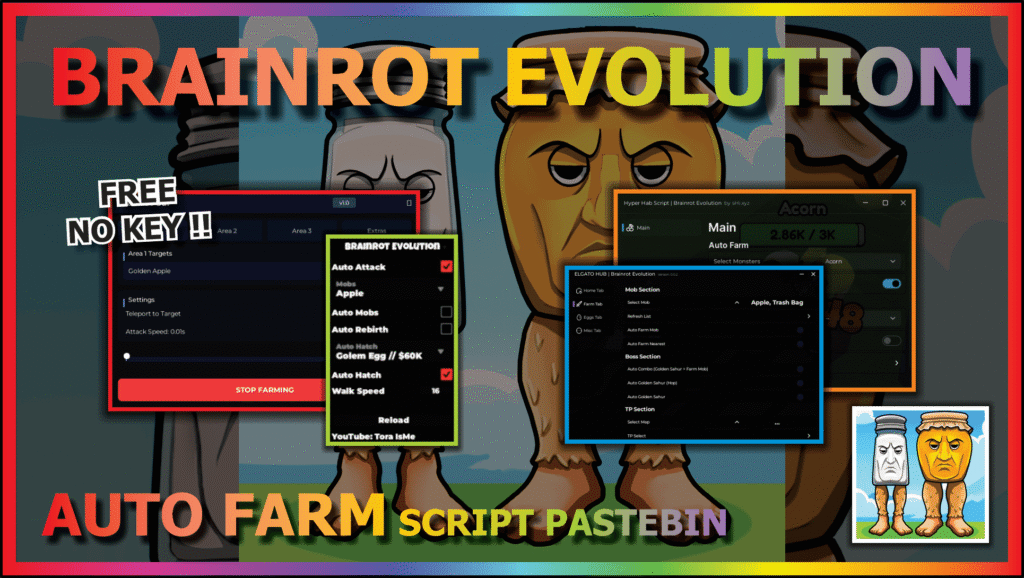Switch off the blue enabled toggle in Hyper Hab

click(x=891, y=283)
